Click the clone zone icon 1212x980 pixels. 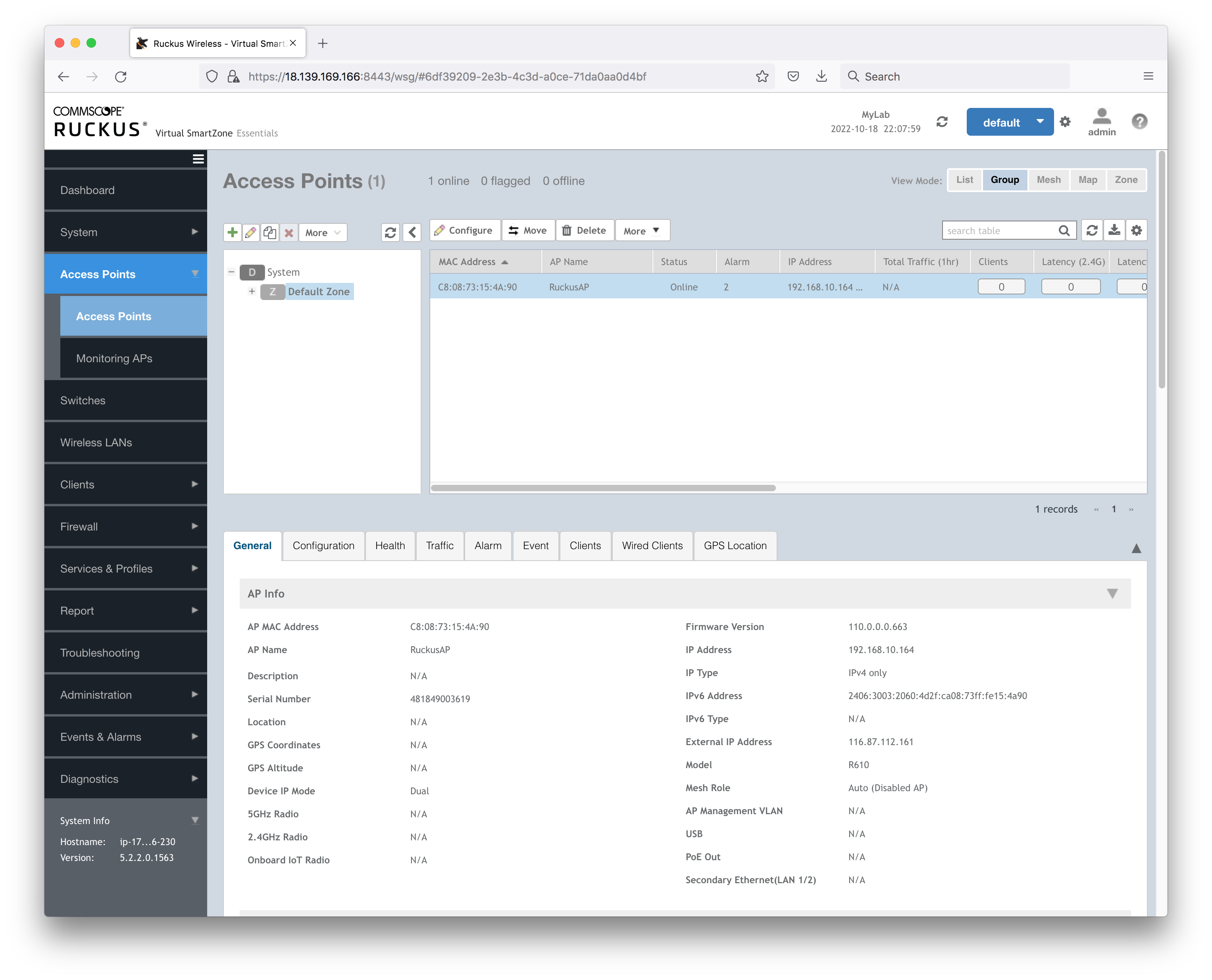pos(269,232)
